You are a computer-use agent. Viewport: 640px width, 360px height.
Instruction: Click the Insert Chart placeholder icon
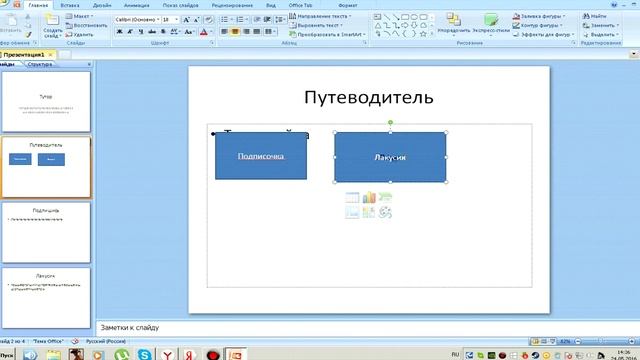[x=369, y=198]
